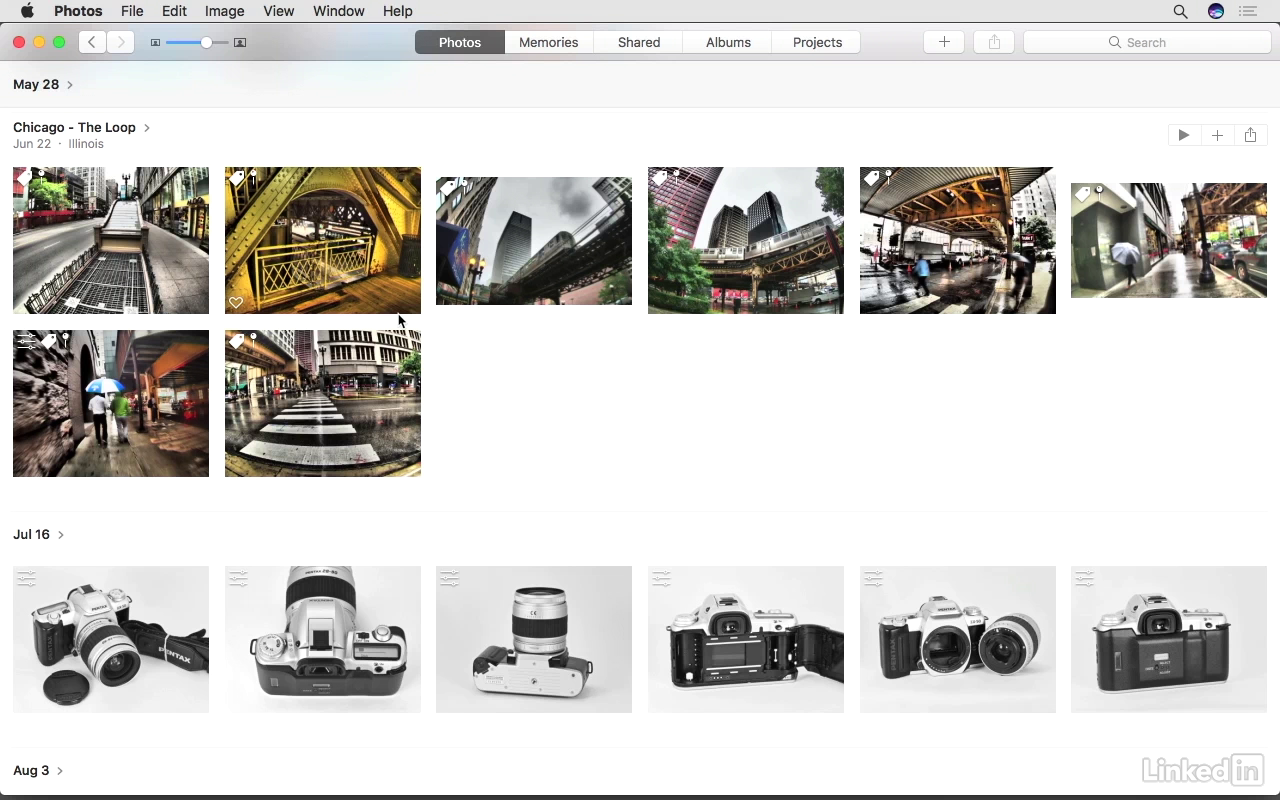Click keyword tag icon on yellow bridge photo

coord(237,178)
